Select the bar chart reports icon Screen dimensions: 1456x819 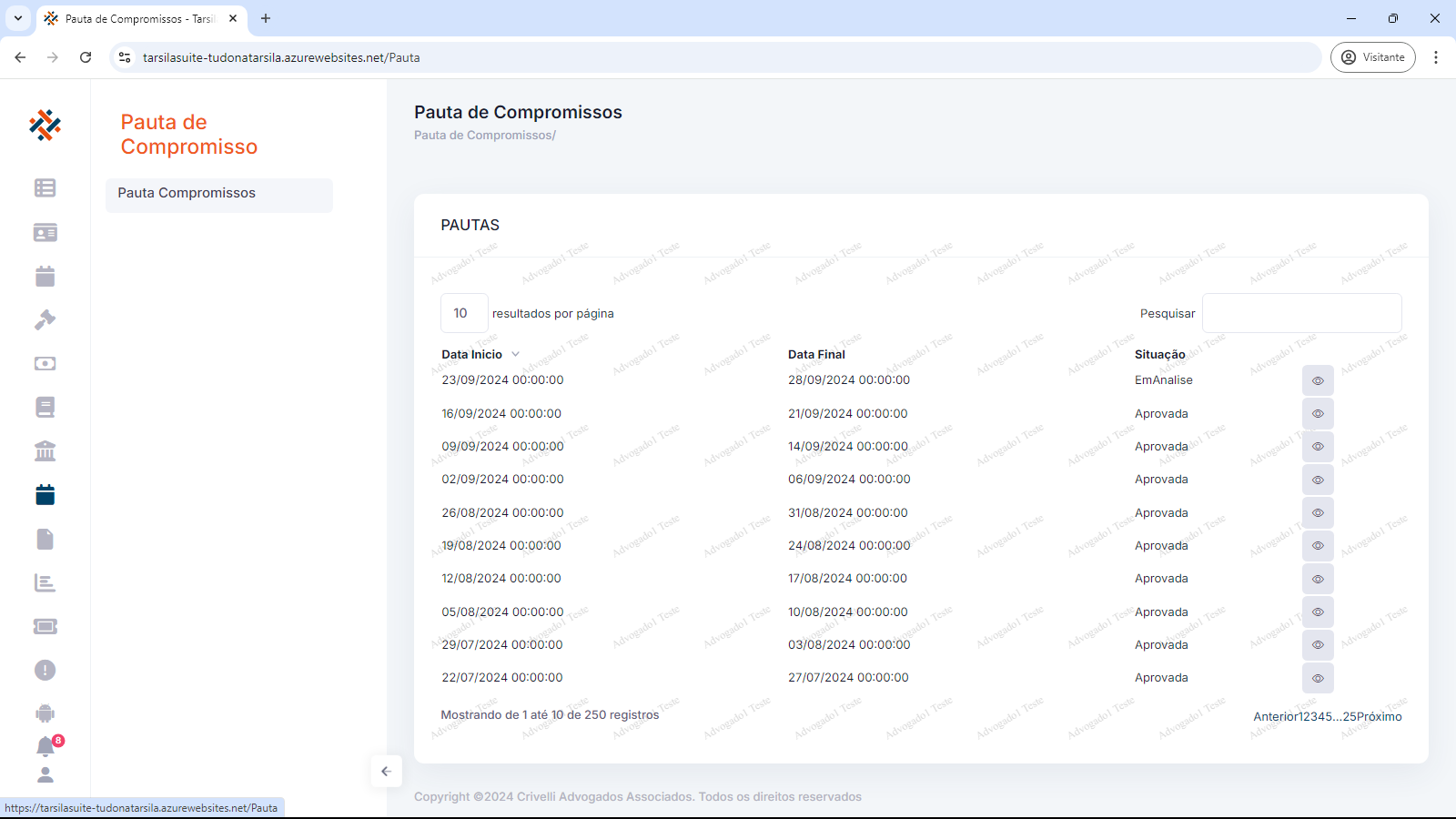point(45,582)
